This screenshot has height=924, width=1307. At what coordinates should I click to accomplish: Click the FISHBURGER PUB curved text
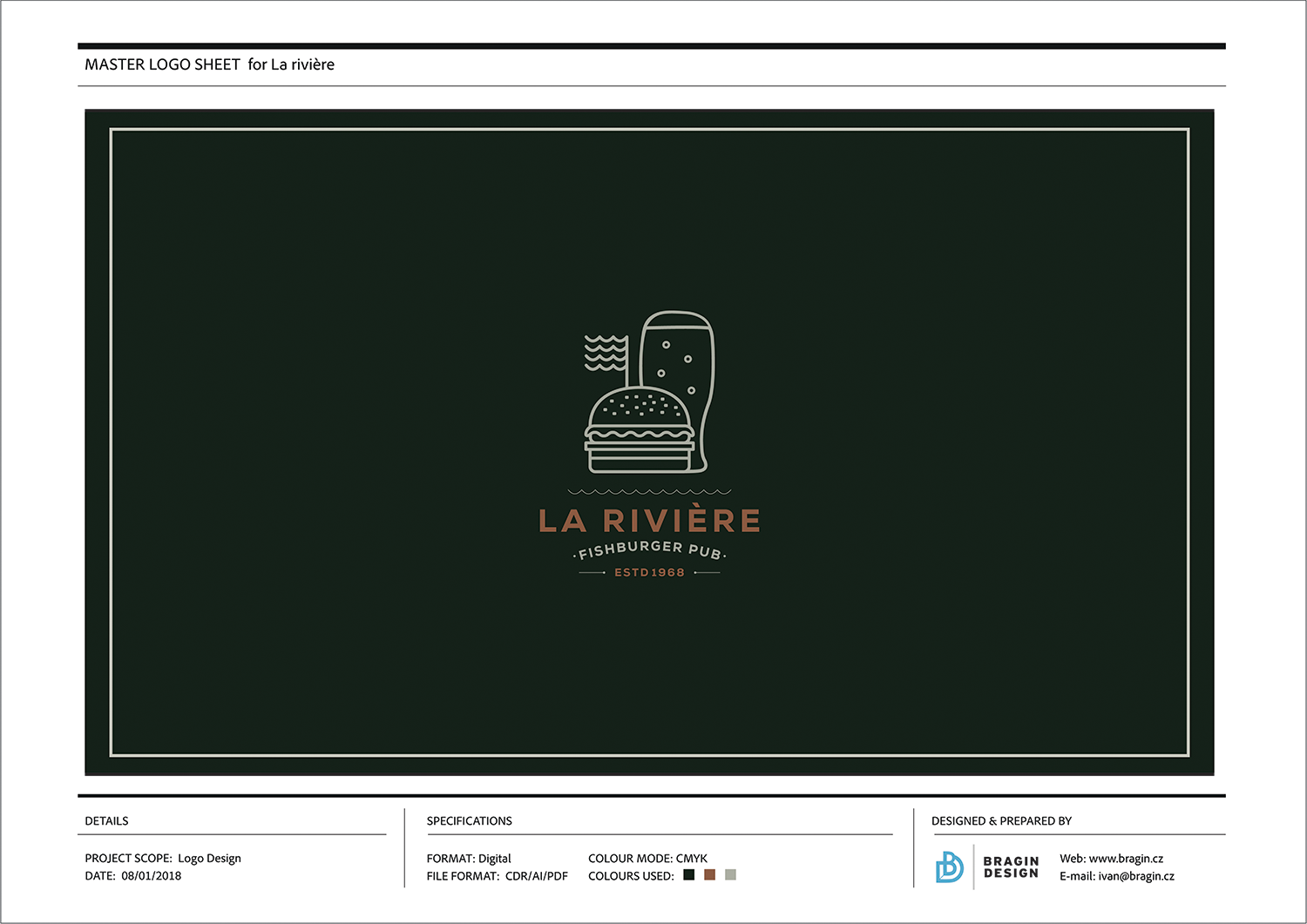click(649, 550)
